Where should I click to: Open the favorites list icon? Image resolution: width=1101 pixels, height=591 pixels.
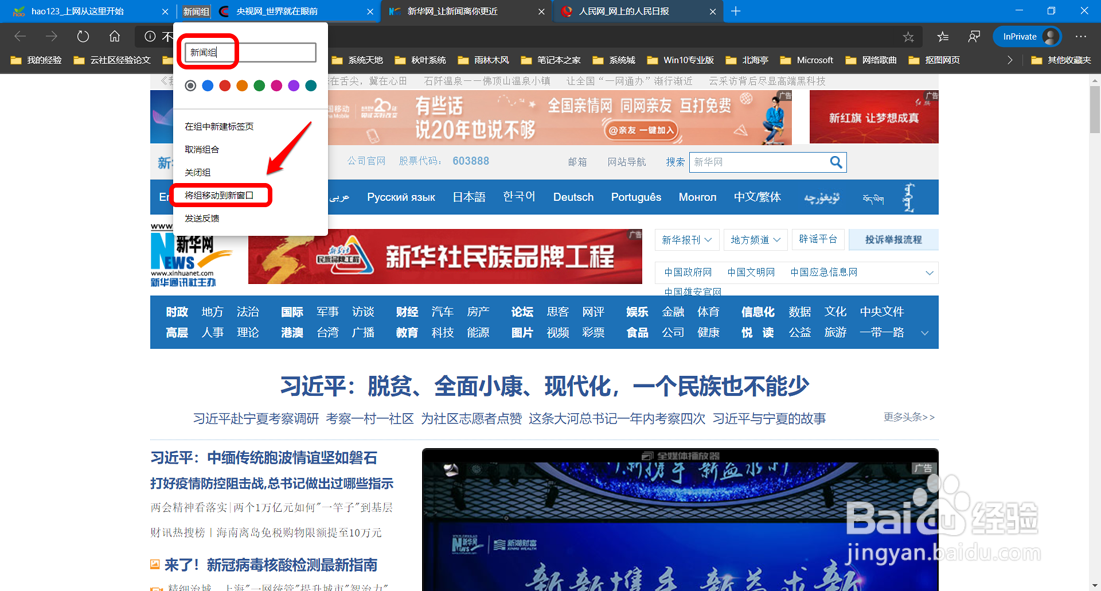pyautogui.click(x=942, y=36)
